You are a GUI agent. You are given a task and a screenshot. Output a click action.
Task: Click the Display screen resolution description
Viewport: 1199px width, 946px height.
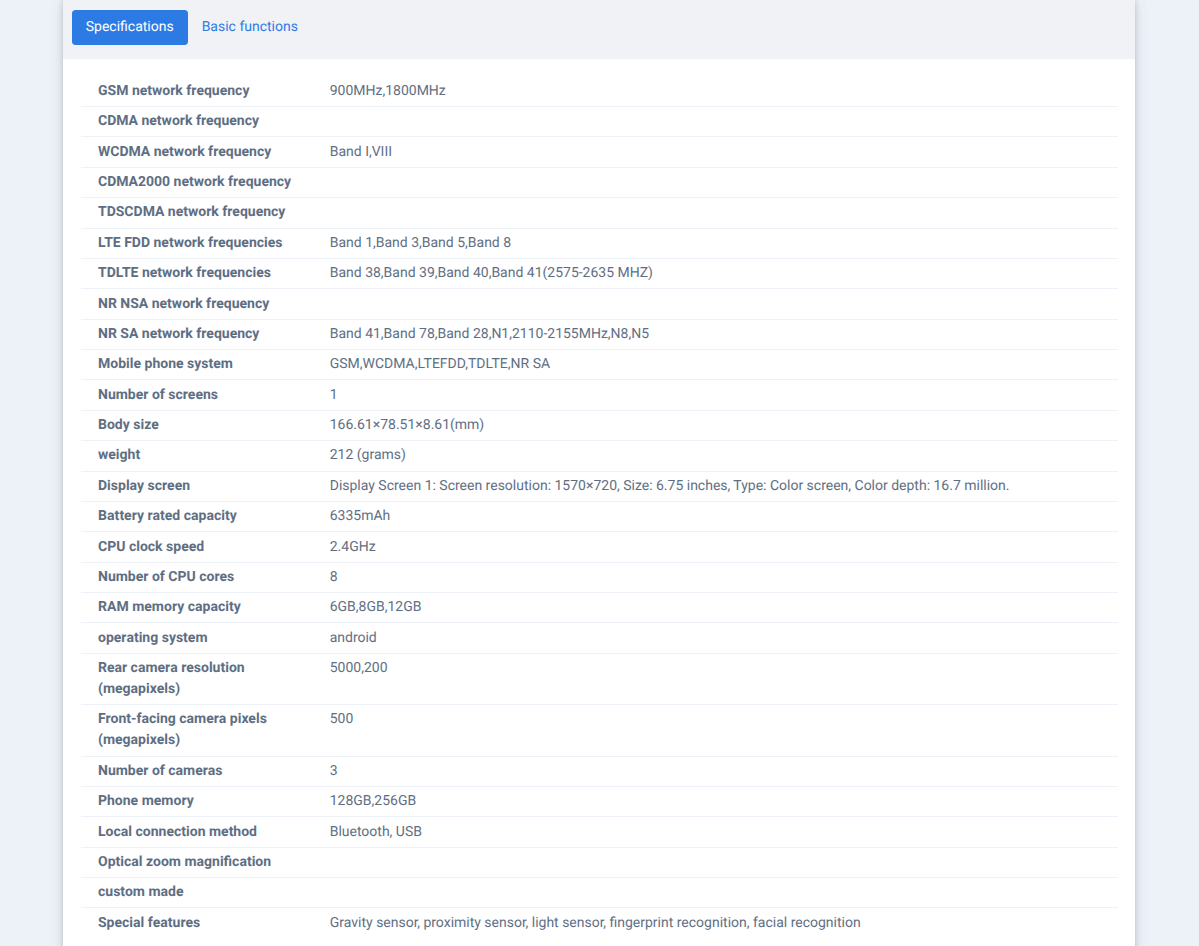coord(669,485)
